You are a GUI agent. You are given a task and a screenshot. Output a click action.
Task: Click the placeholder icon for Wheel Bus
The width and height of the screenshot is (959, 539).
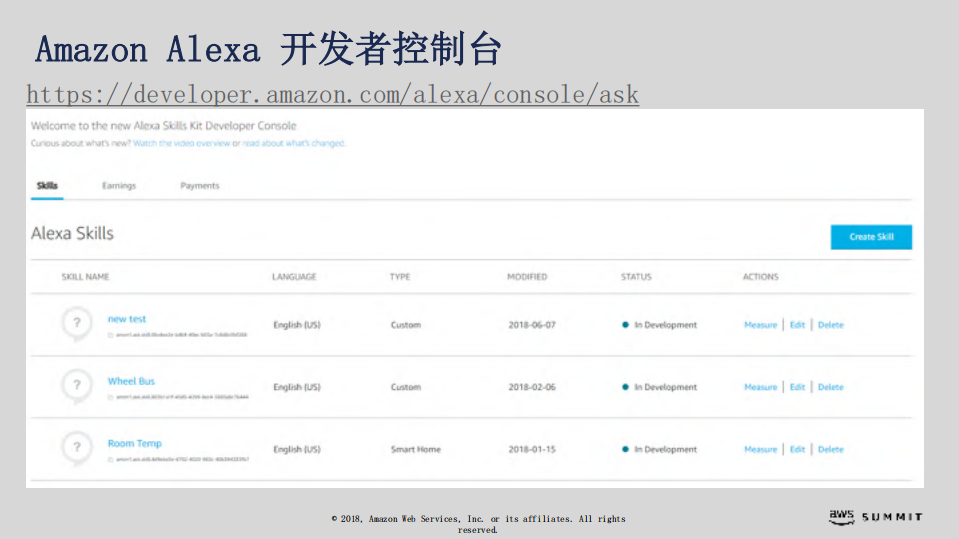[x=77, y=385]
